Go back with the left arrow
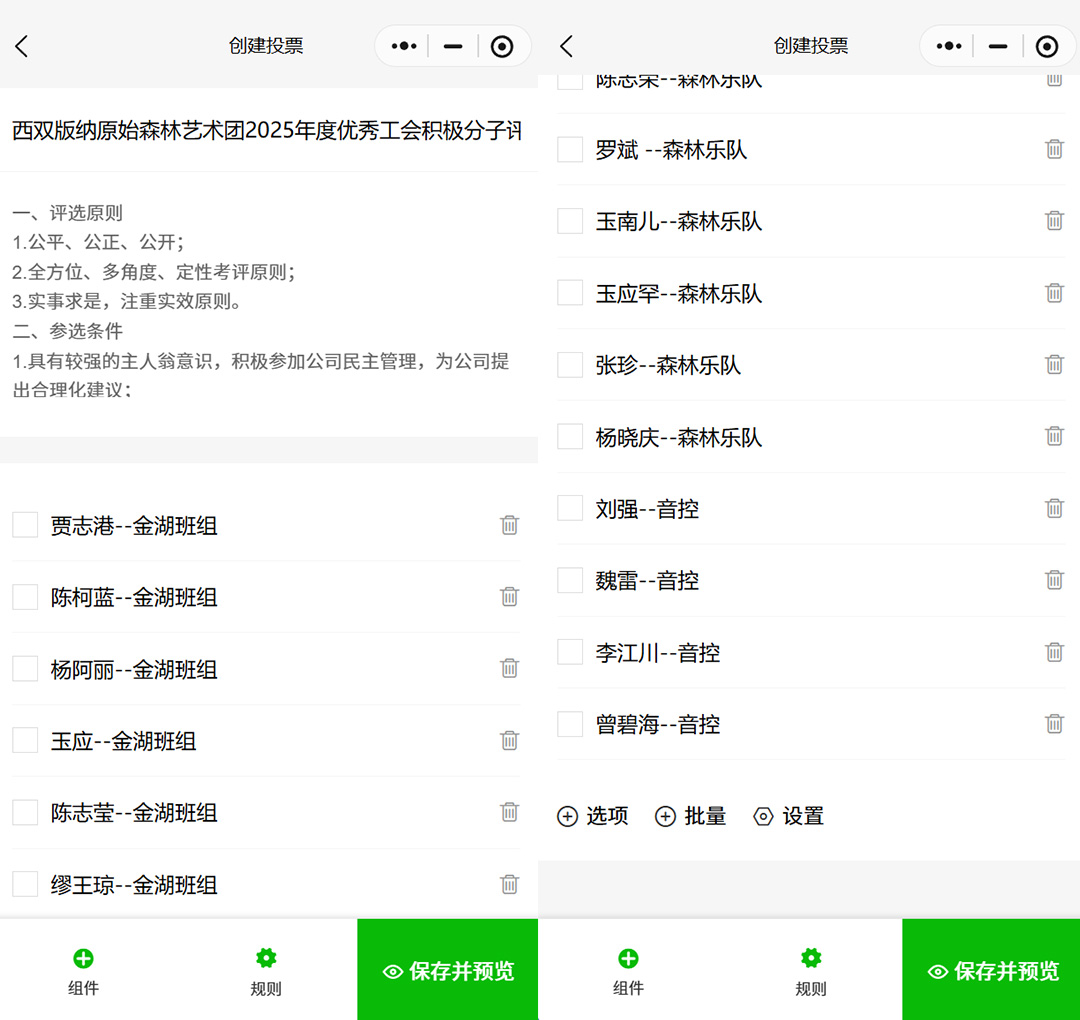The width and height of the screenshot is (1080, 1020). click(x=22, y=45)
